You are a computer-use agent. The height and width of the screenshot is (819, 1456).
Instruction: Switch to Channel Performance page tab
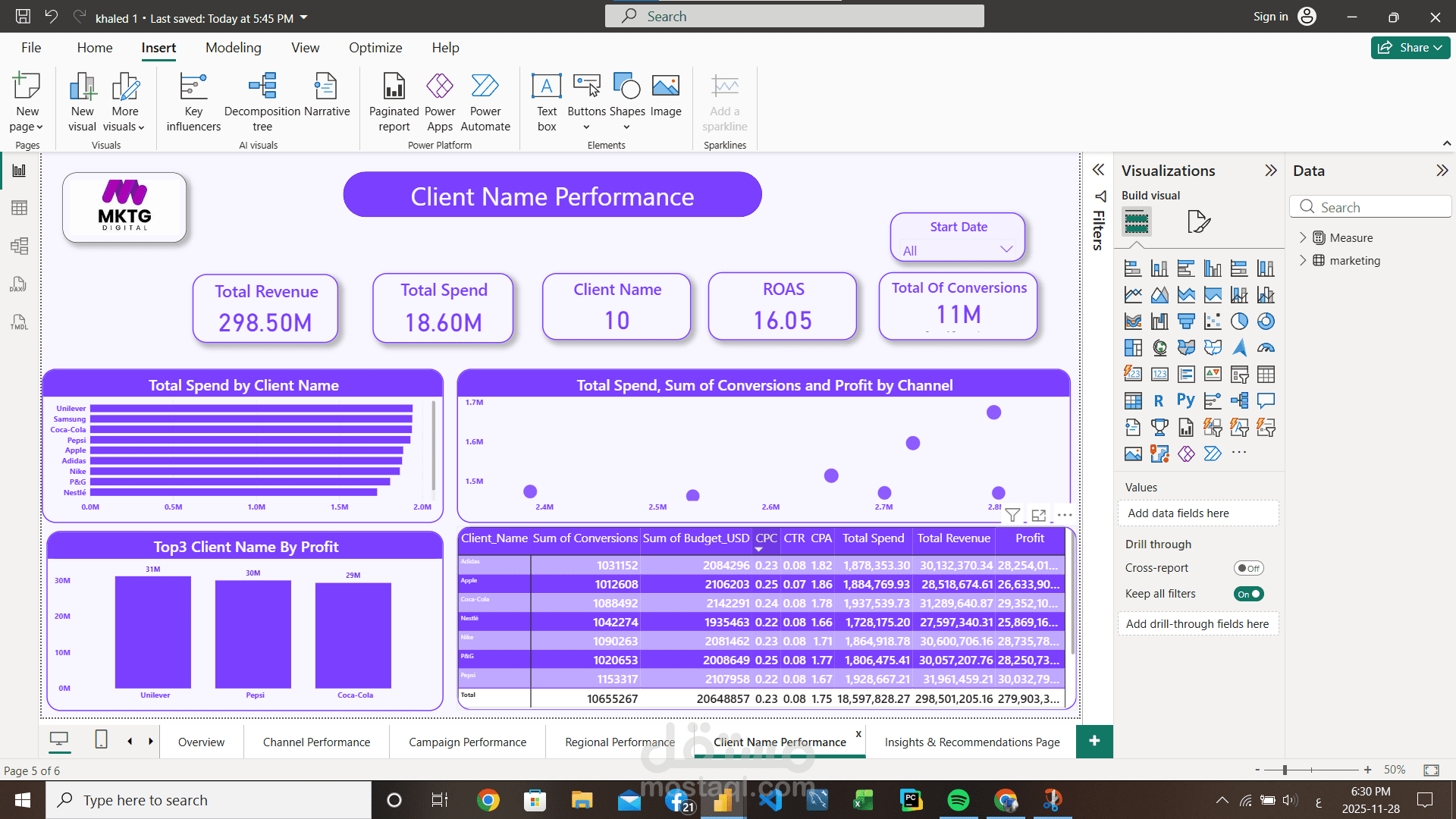pyautogui.click(x=316, y=742)
